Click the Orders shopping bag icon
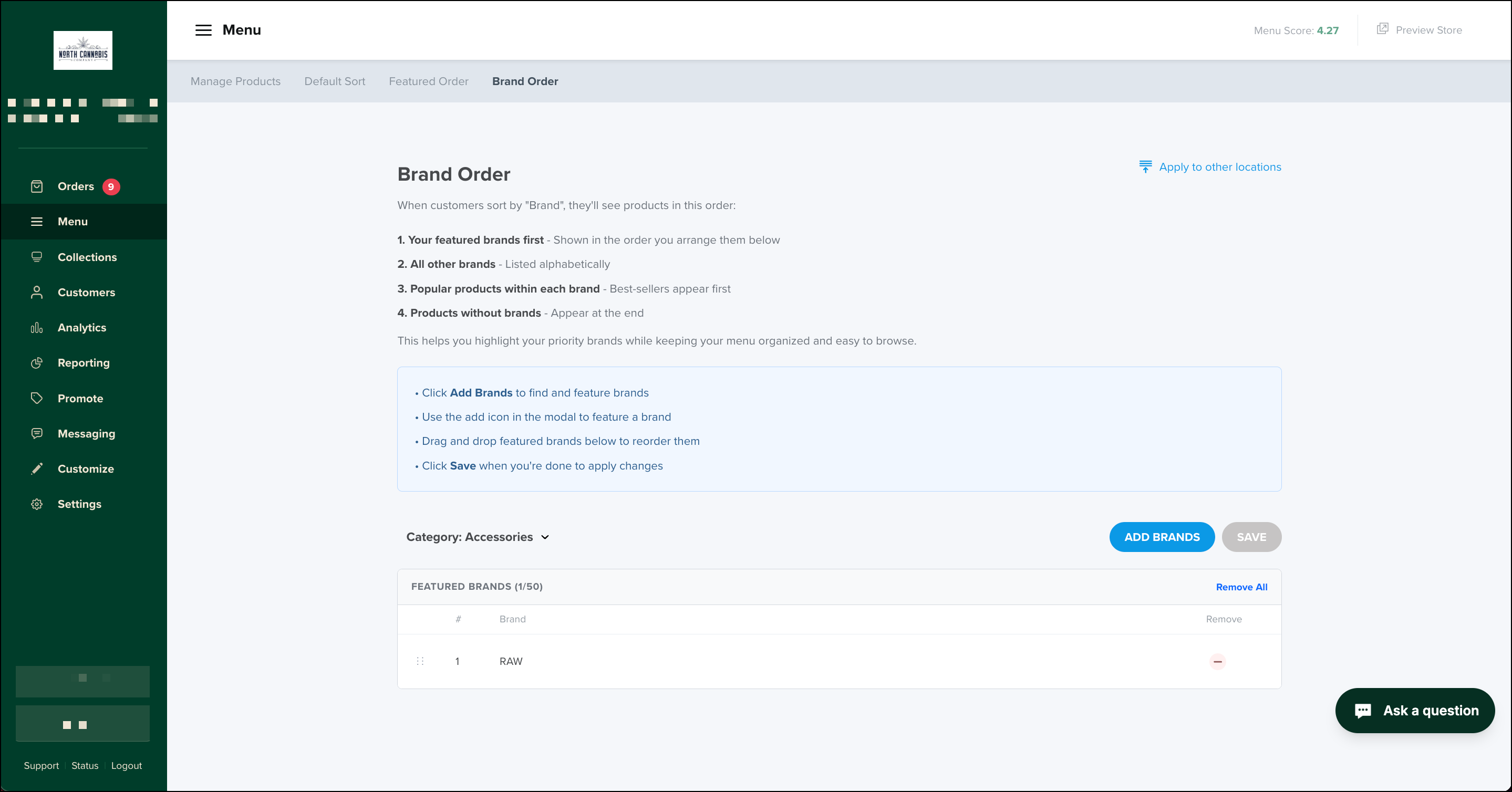 [36, 186]
